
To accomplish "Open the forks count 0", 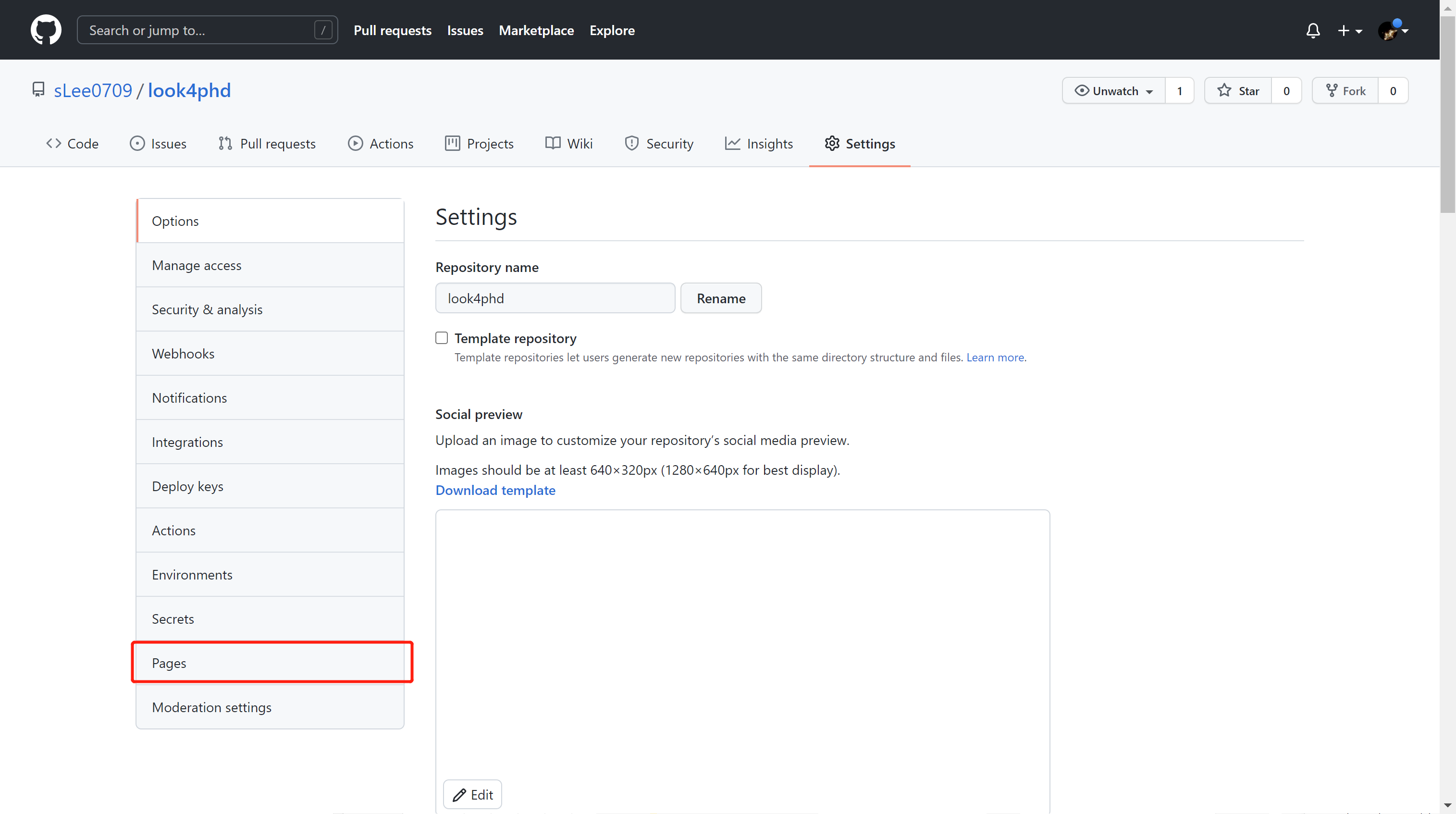I will pos(1393,90).
